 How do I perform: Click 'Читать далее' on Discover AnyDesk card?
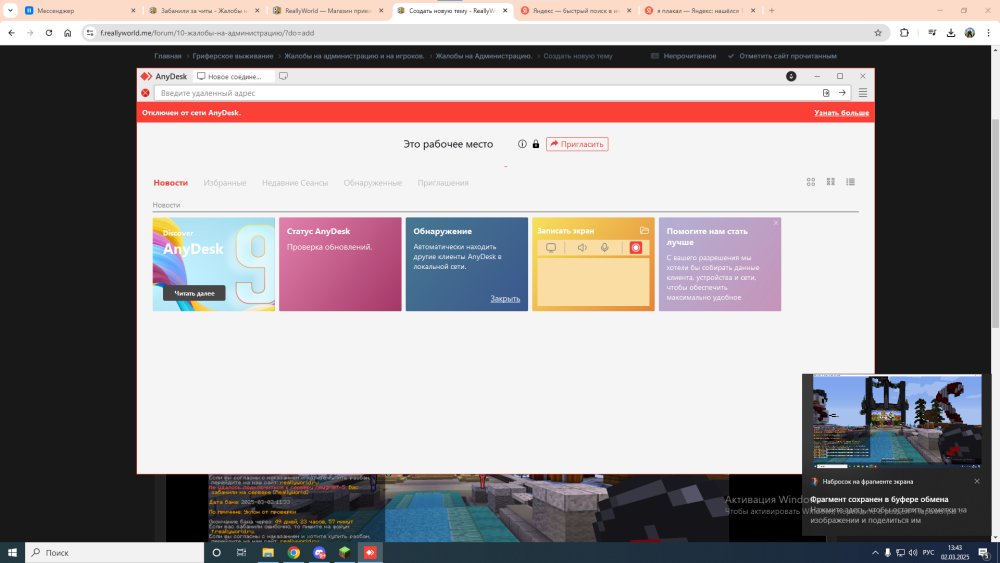194,293
